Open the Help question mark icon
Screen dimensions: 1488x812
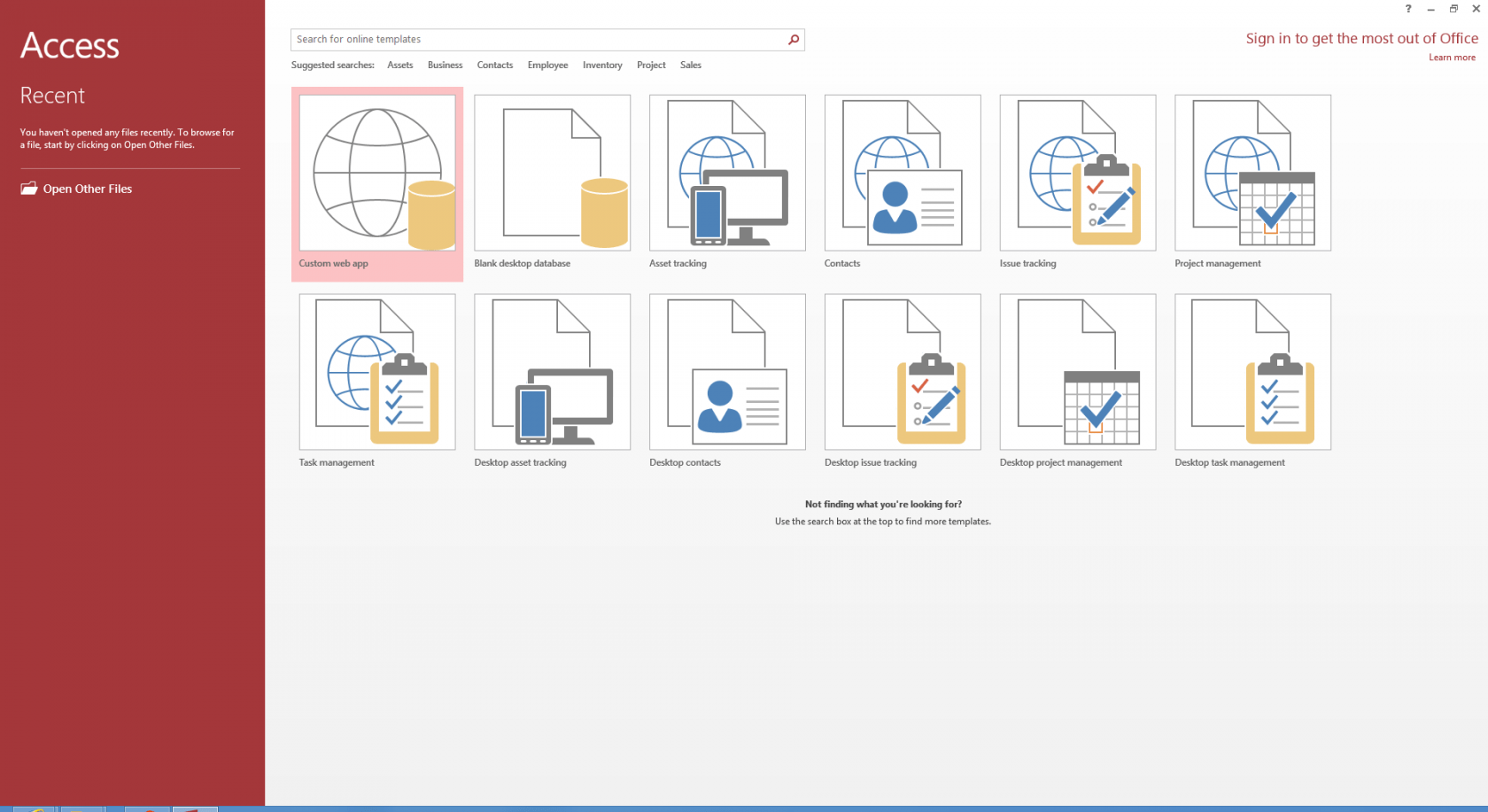coord(1408,9)
